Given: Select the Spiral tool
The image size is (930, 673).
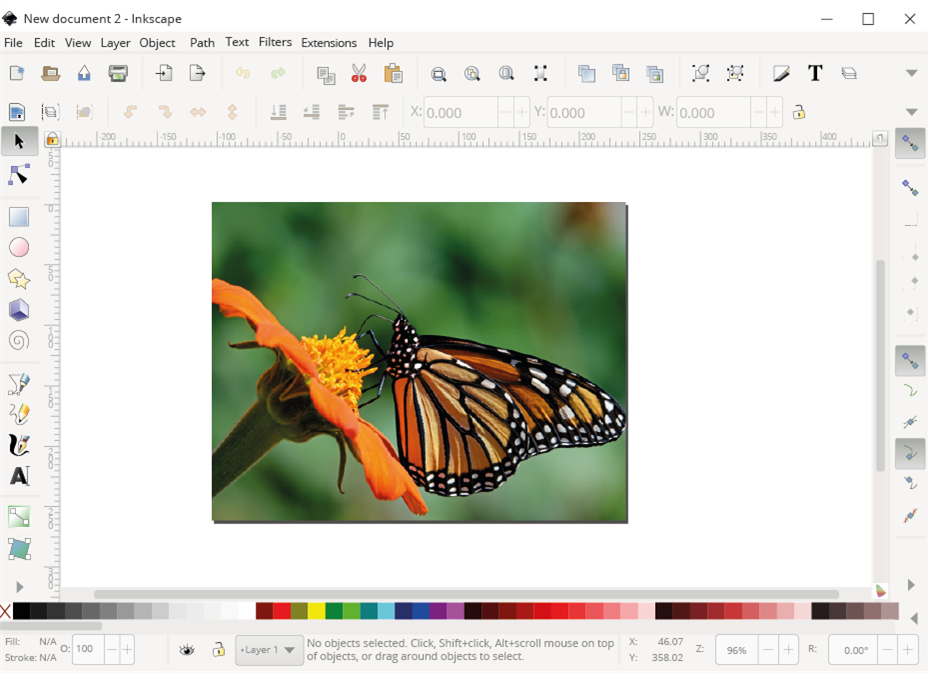Looking at the screenshot, I should (18, 341).
